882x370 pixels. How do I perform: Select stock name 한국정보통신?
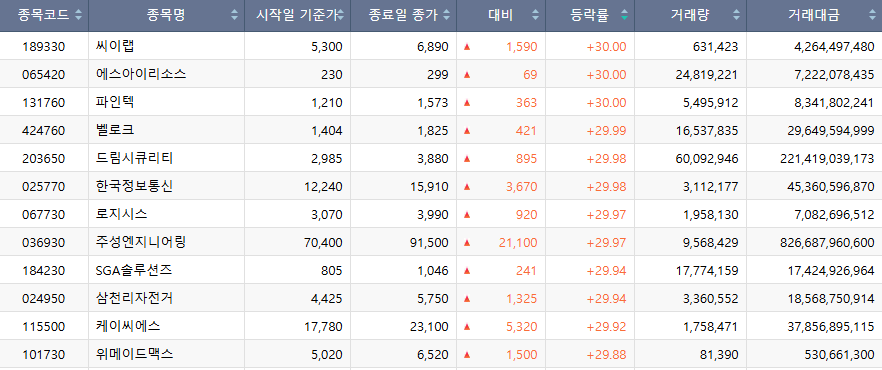pos(134,187)
